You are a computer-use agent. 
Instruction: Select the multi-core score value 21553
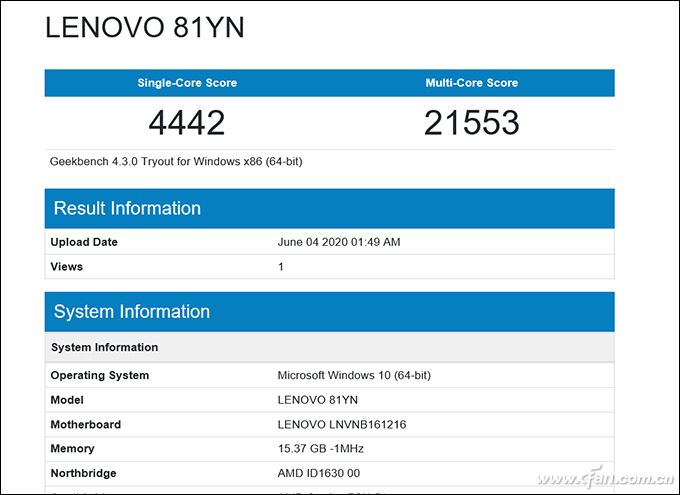tap(472, 122)
